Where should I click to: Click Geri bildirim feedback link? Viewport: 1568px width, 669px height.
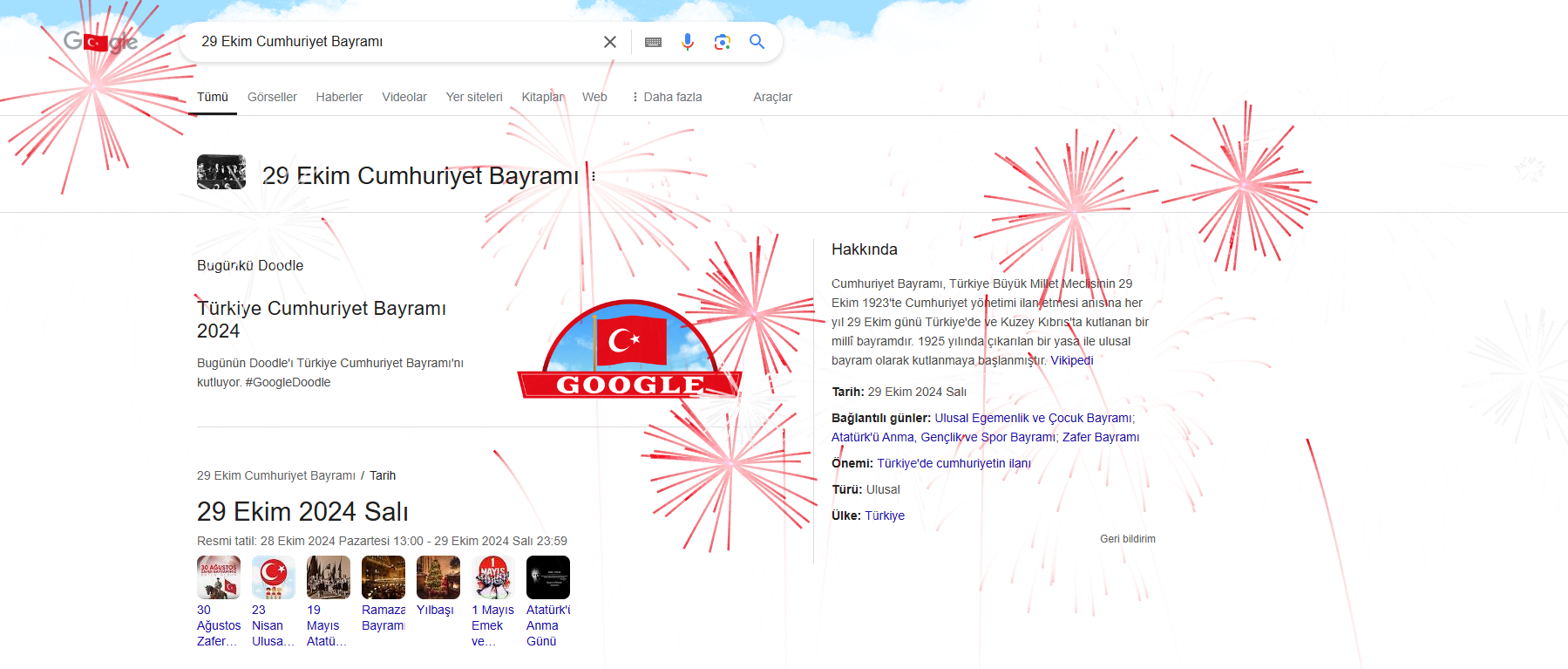1128,539
